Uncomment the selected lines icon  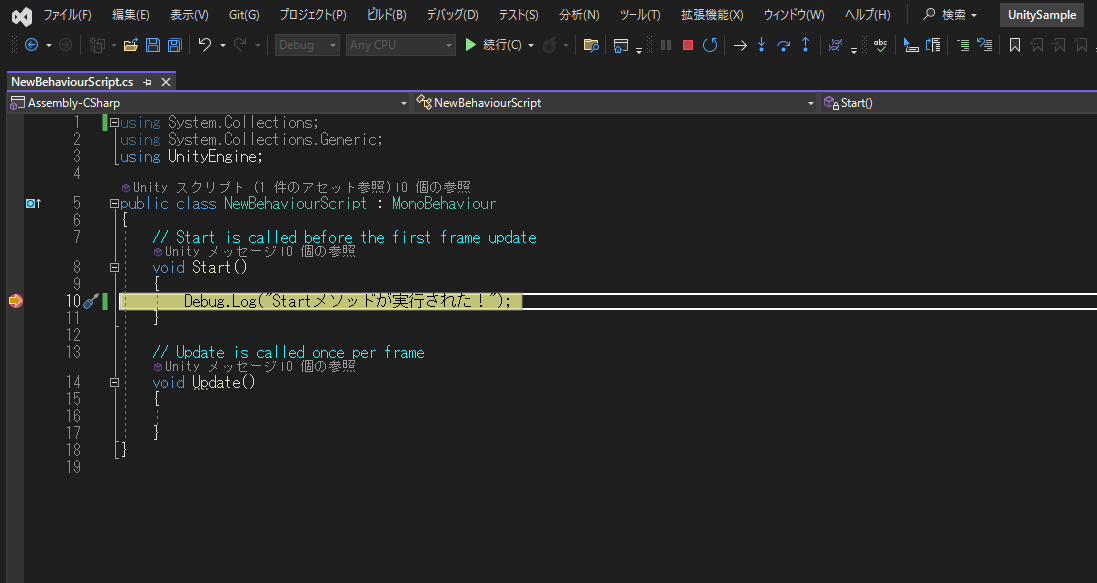(x=984, y=45)
